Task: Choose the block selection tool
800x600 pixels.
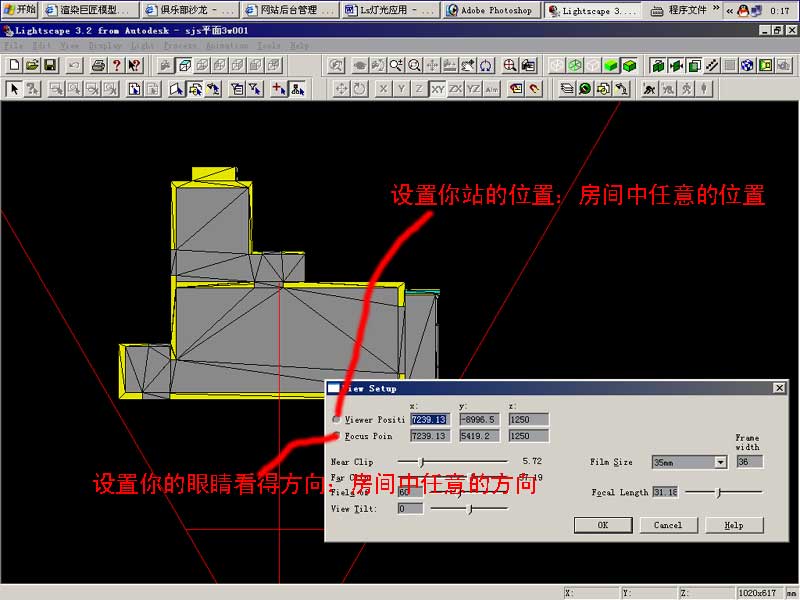Action: point(195,89)
